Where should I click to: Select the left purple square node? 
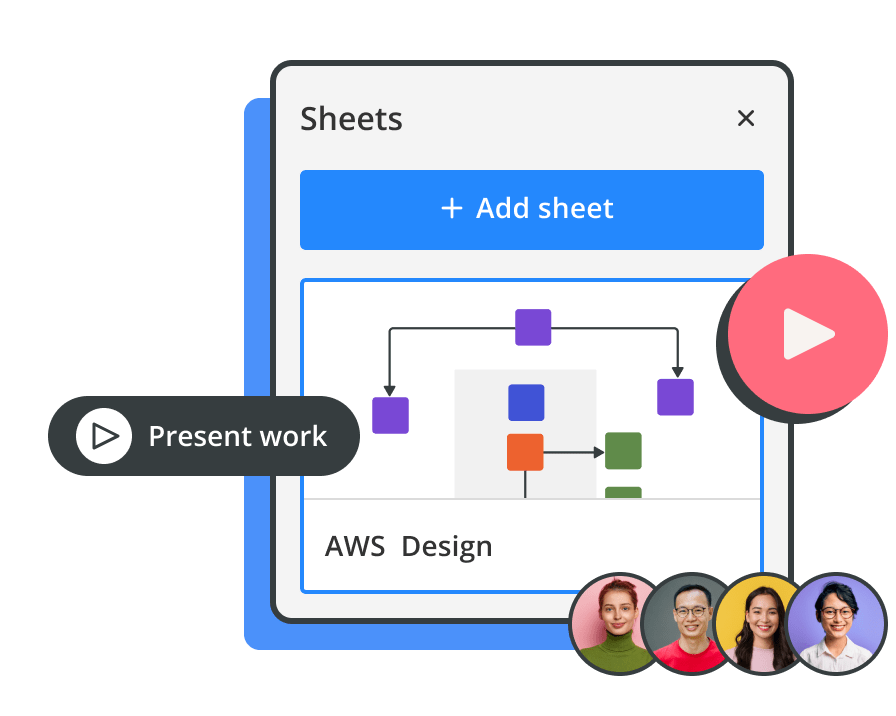click(x=390, y=415)
